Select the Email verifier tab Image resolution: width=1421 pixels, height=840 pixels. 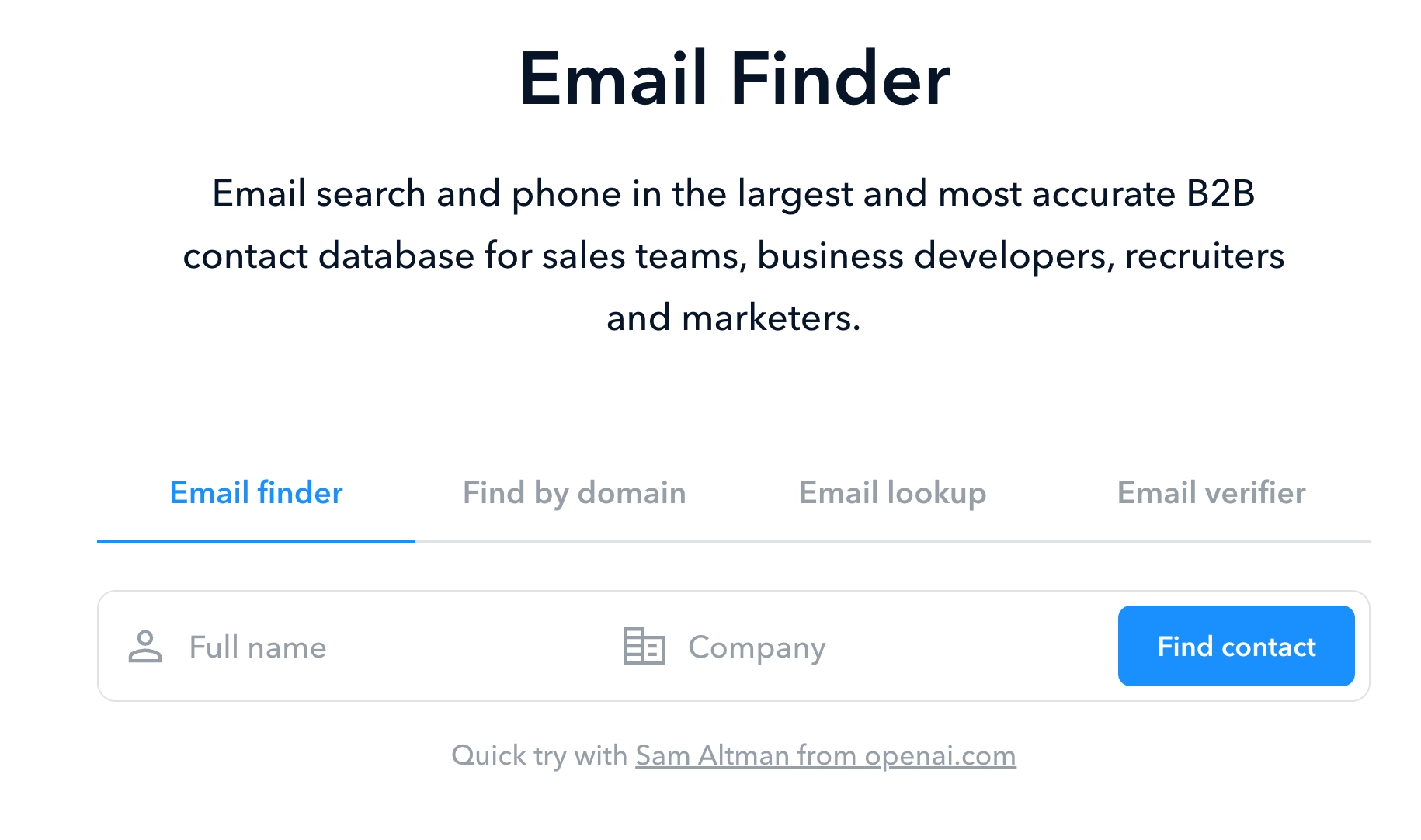pos(1211,492)
